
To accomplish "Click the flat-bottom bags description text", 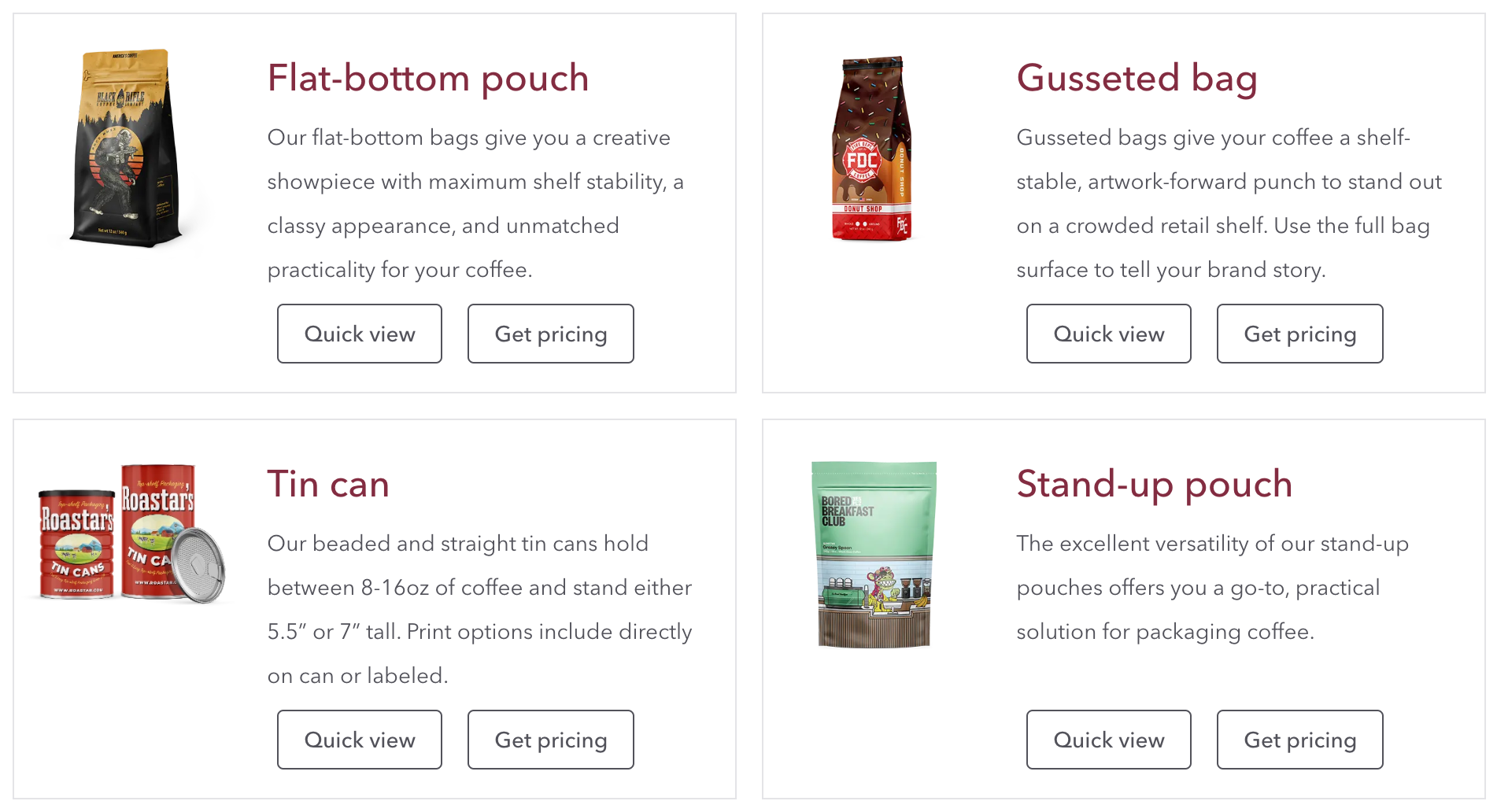I will 475,204.
